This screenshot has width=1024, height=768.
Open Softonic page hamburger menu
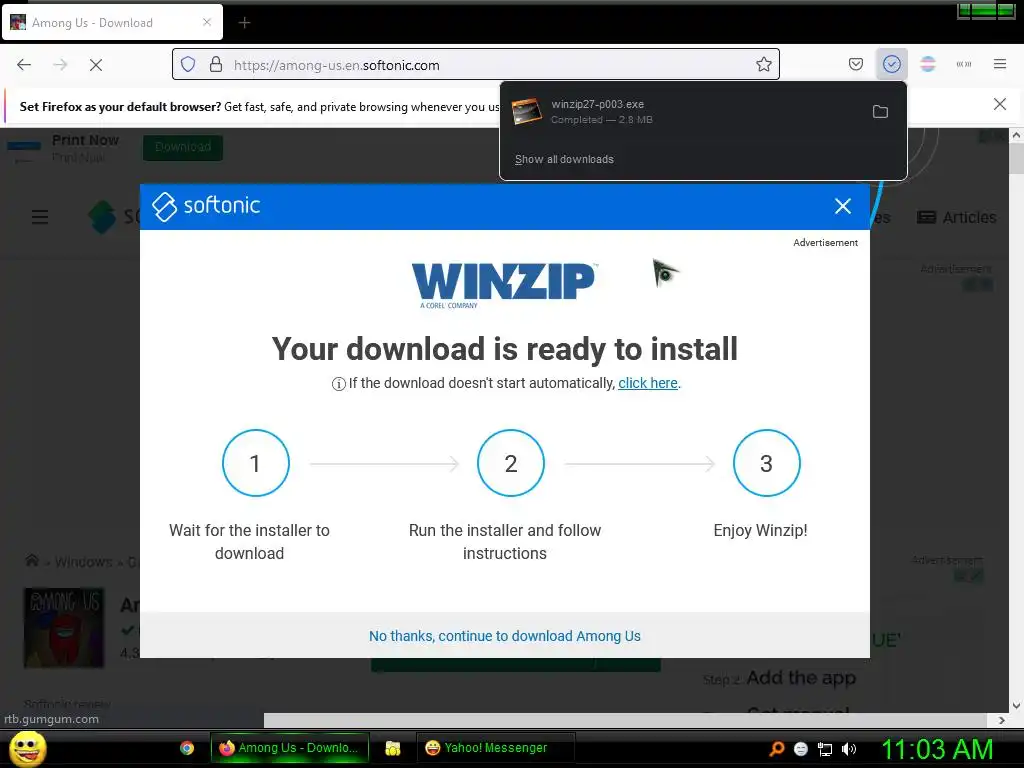click(x=40, y=217)
